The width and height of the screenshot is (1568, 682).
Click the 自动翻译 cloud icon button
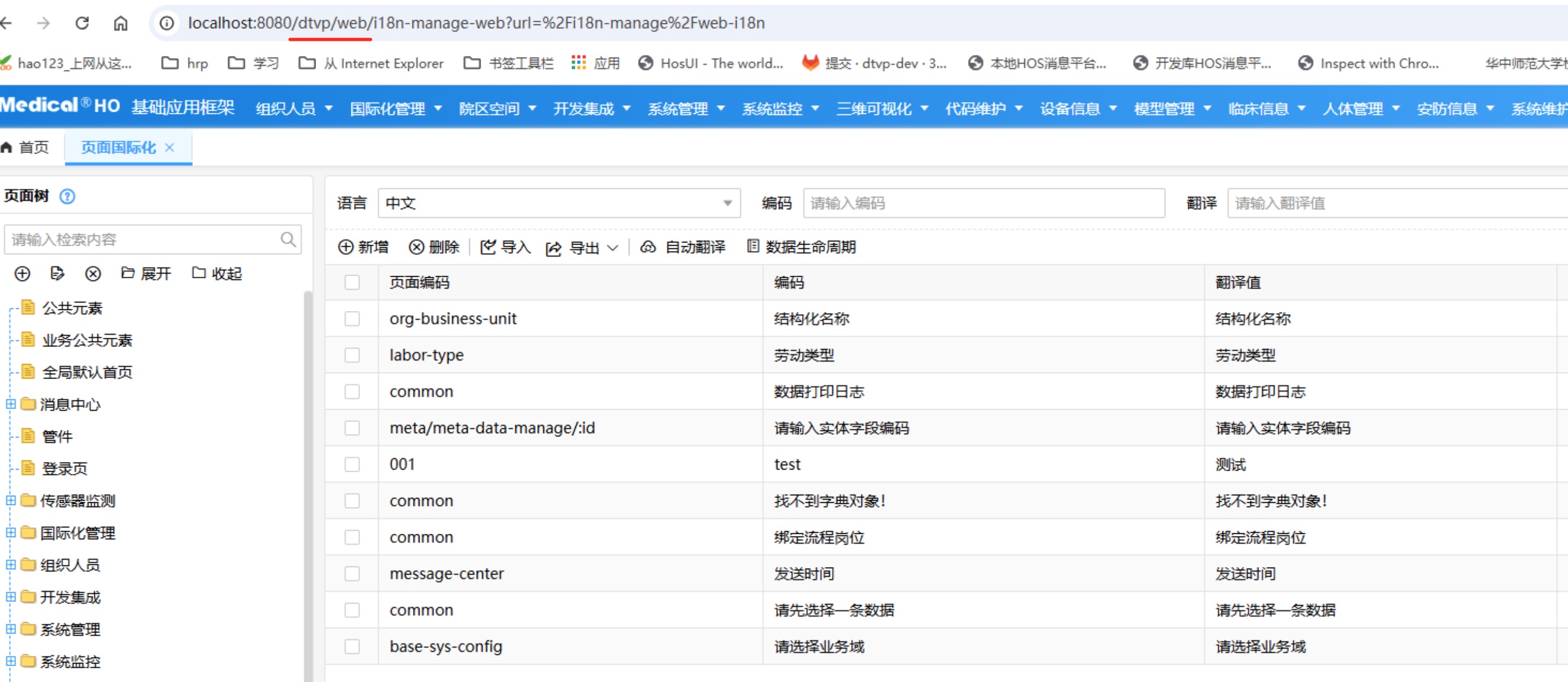click(x=648, y=247)
